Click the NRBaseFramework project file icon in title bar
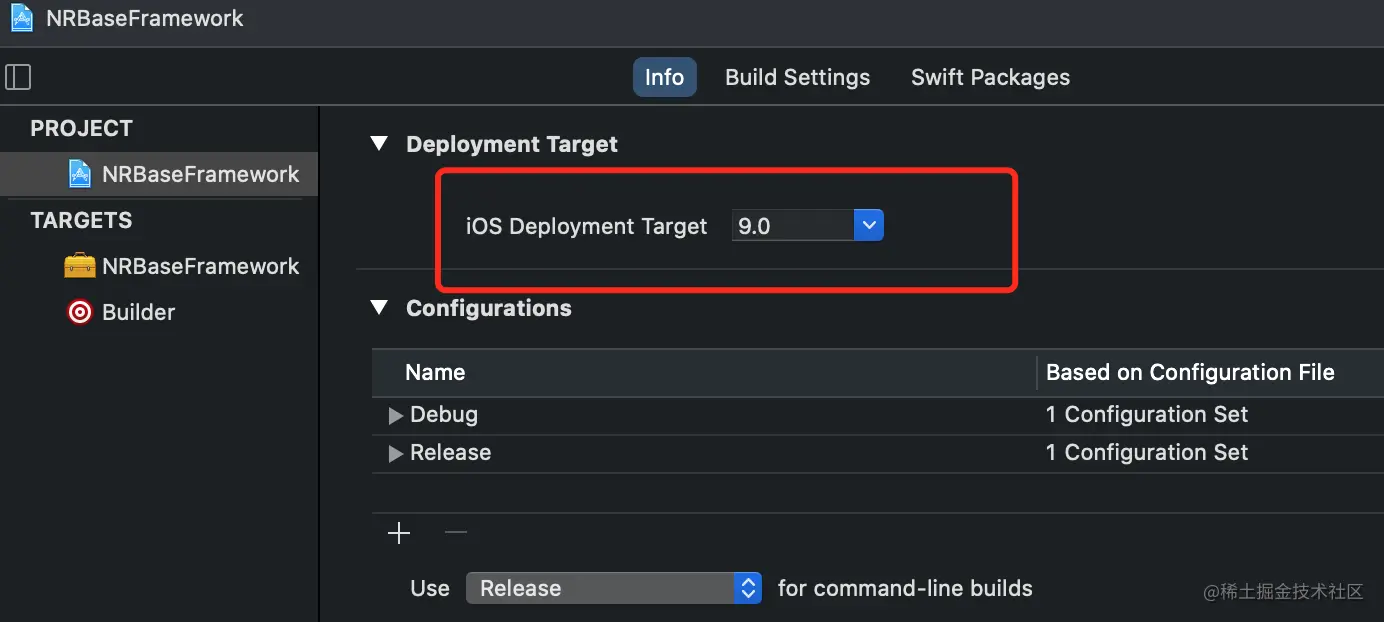Image resolution: width=1384 pixels, height=622 pixels. (x=21, y=18)
